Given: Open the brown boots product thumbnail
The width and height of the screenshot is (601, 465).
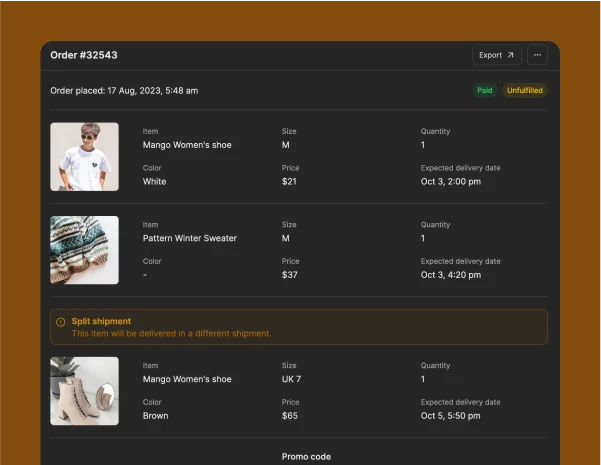Looking at the screenshot, I should [85, 391].
